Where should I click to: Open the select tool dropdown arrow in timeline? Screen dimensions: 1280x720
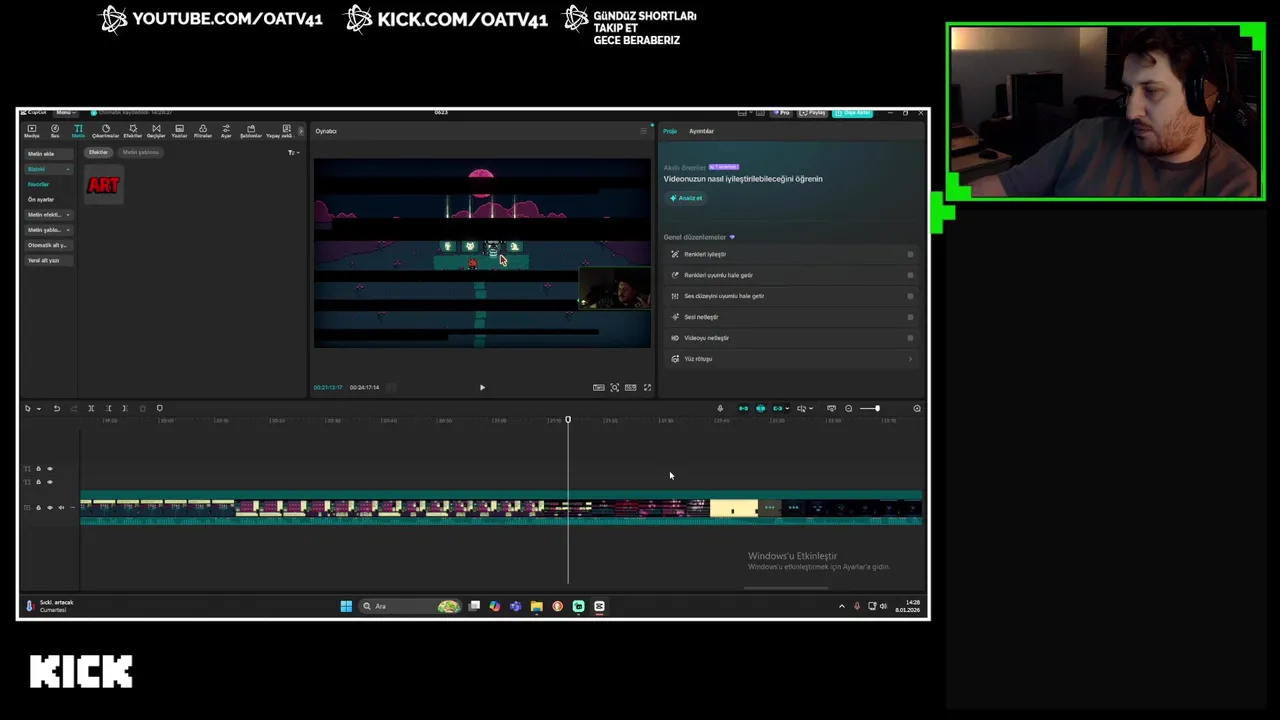[39, 408]
